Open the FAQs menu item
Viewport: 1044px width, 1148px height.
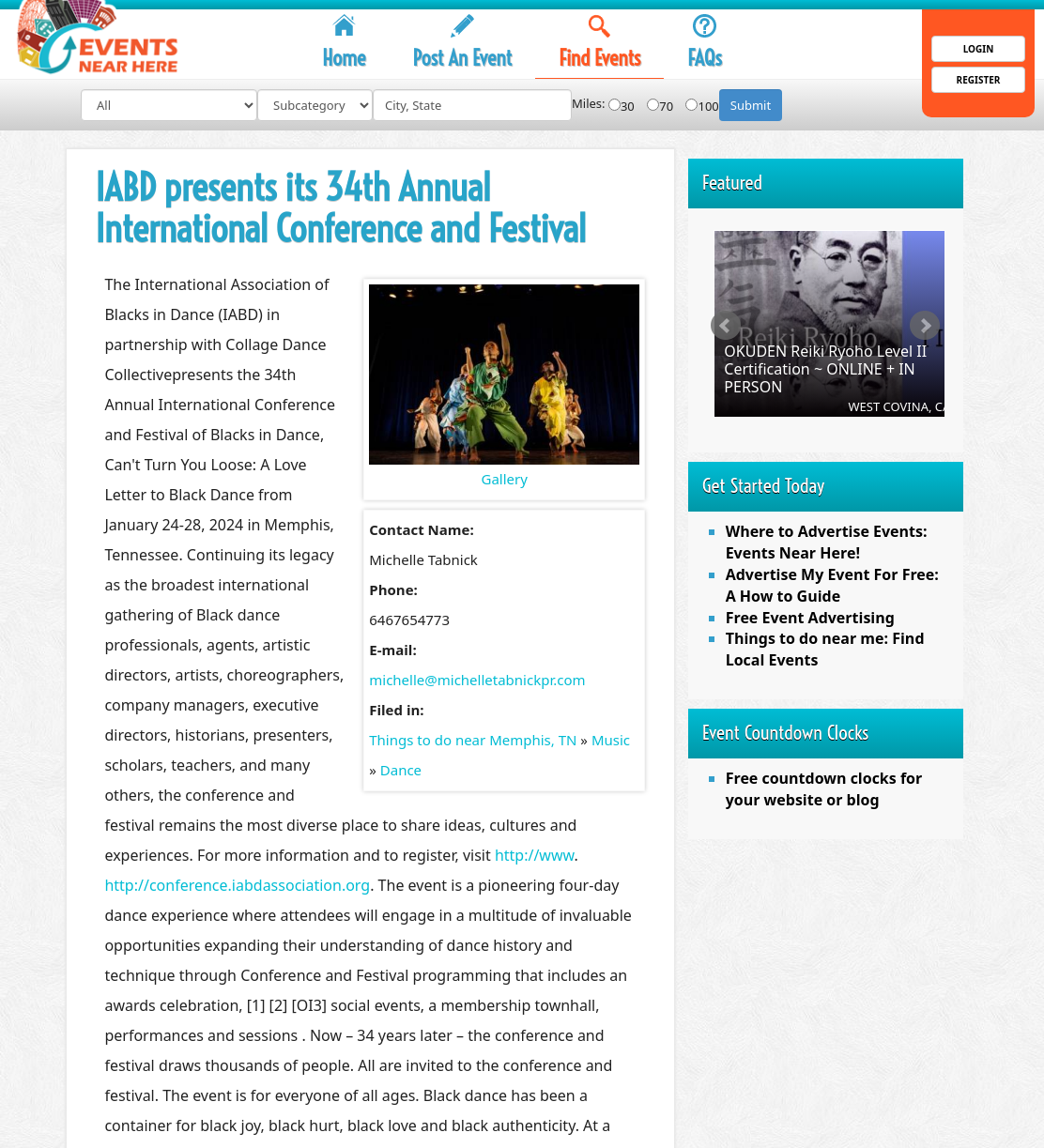pyautogui.click(x=705, y=58)
